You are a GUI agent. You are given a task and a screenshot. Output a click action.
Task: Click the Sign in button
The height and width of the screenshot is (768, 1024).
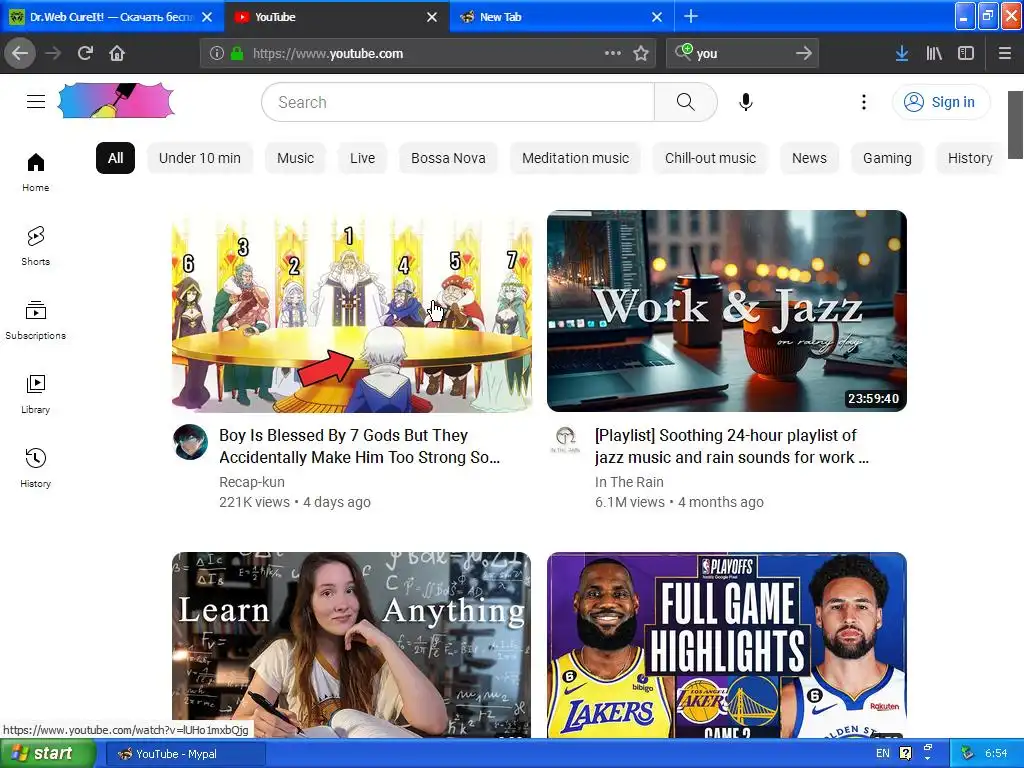pyautogui.click(x=940, y=102)
